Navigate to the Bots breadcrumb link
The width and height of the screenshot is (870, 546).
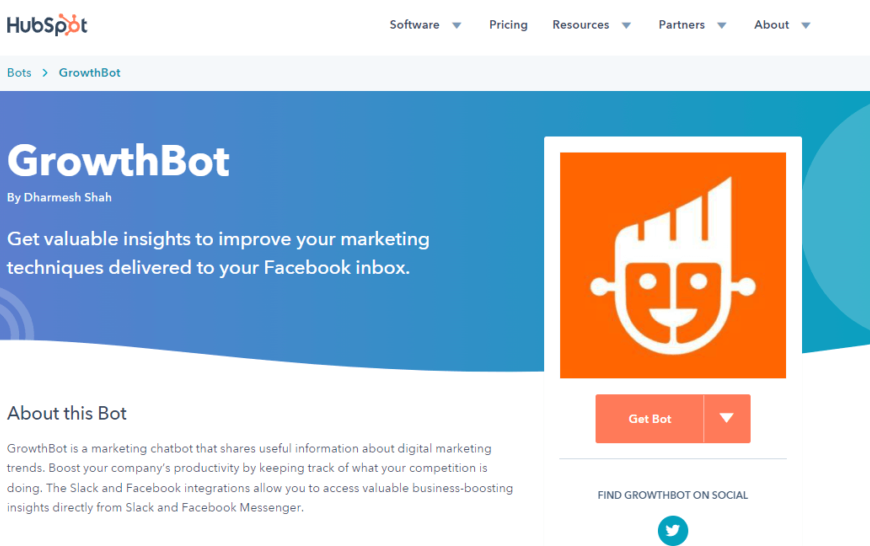point(19,73)
